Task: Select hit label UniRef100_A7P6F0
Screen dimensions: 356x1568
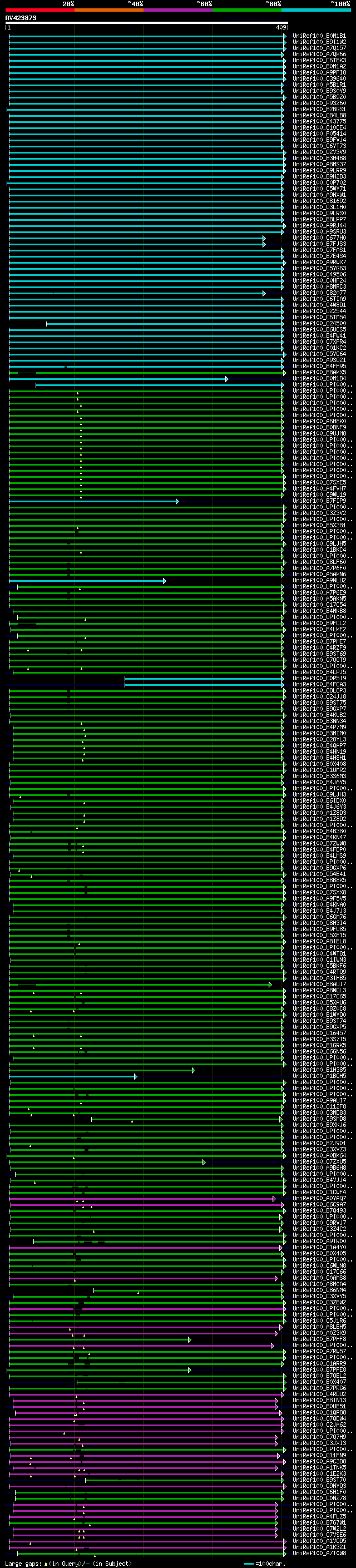Action: (x=319, y=568)
